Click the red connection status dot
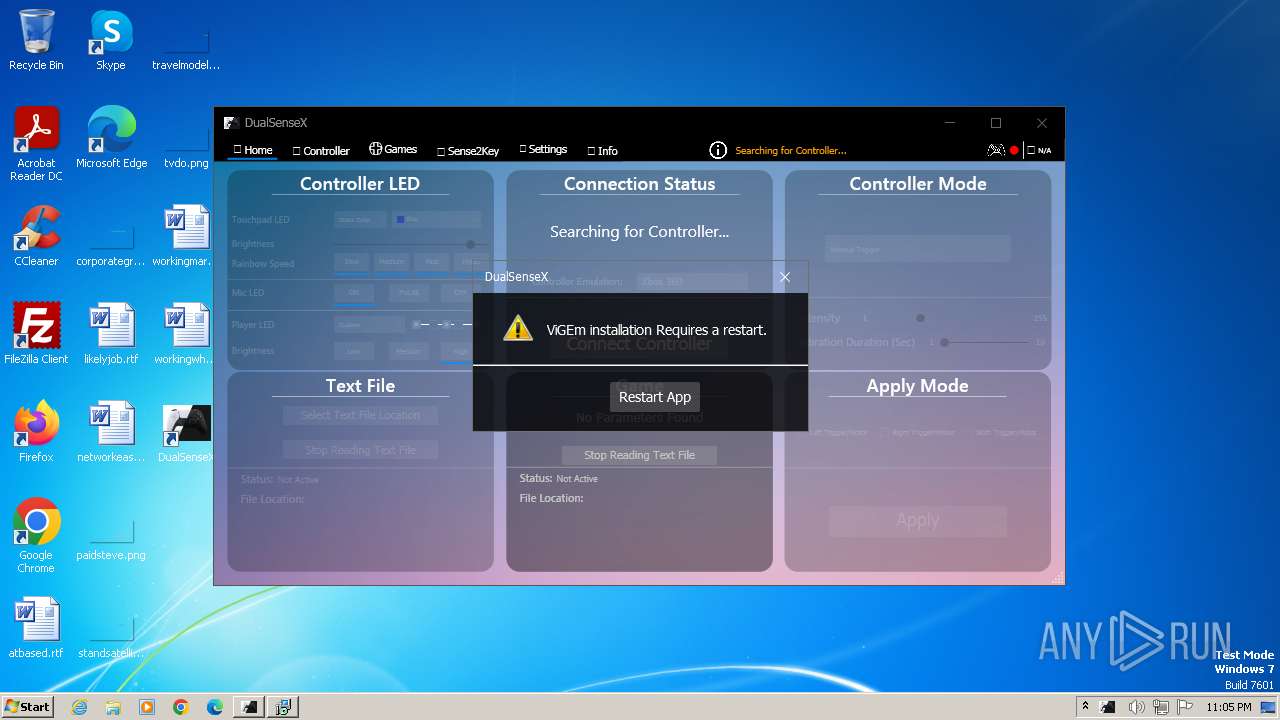1280x720 pixels. pyautogui.click(x=1014, y=150)
